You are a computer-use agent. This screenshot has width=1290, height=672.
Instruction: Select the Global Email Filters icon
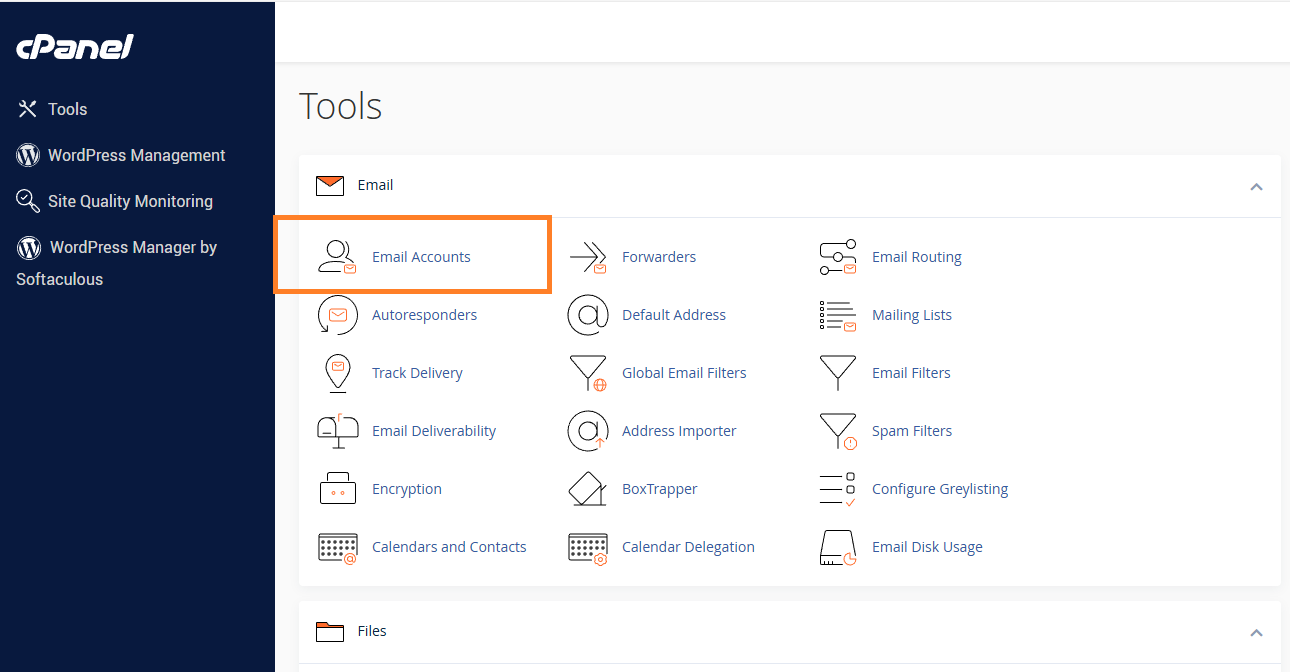(x=587, y=373)
